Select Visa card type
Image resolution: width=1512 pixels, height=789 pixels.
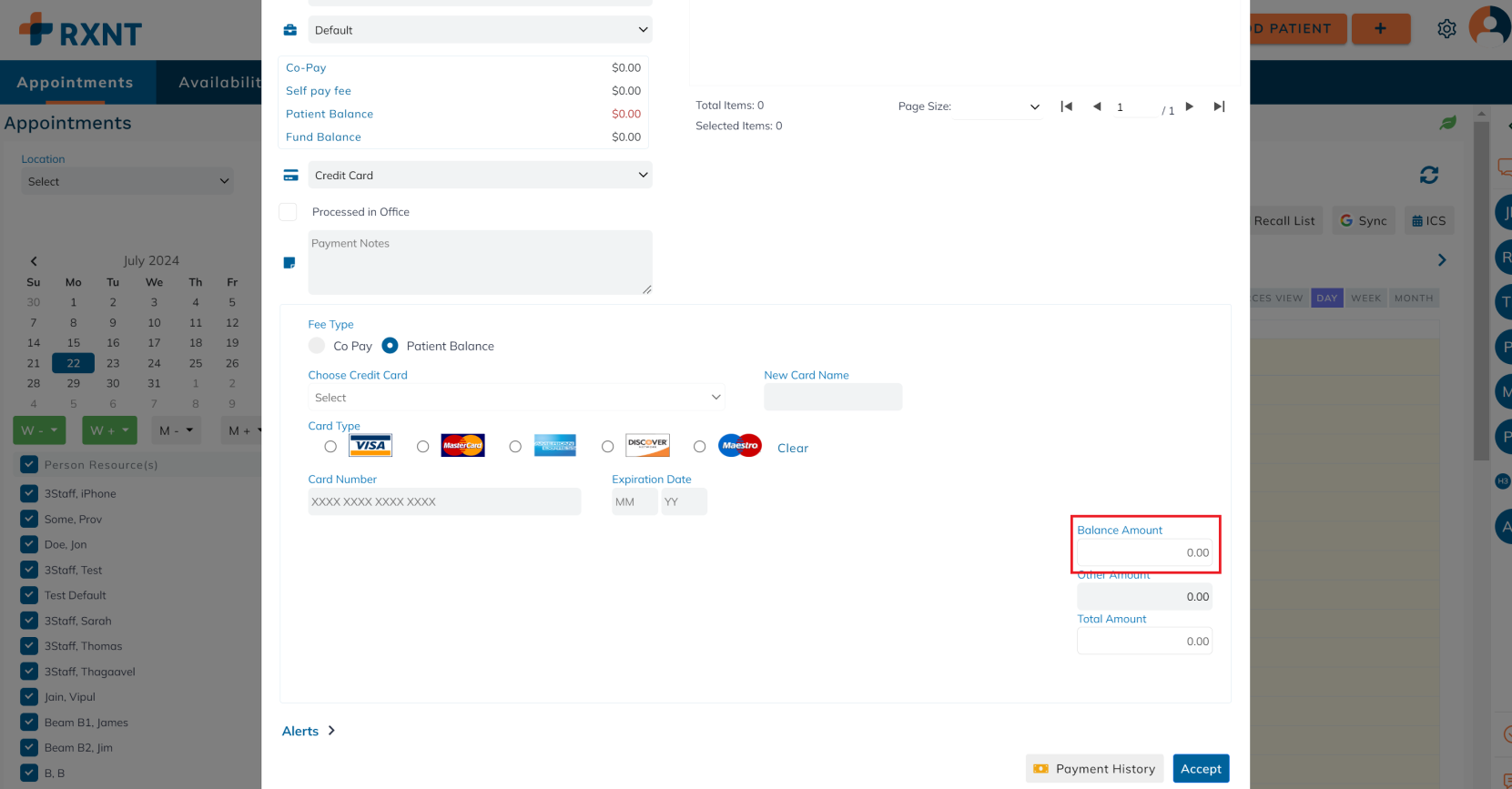330,447
